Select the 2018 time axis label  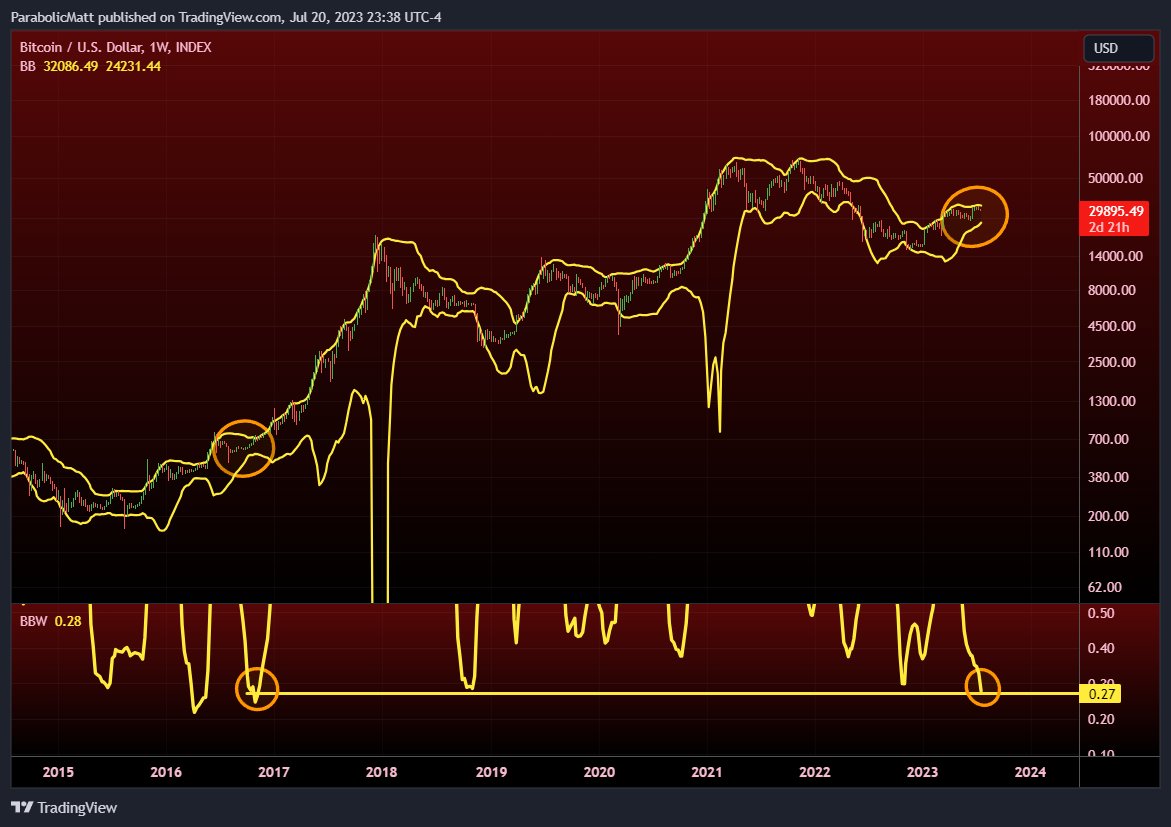[382, 772]
